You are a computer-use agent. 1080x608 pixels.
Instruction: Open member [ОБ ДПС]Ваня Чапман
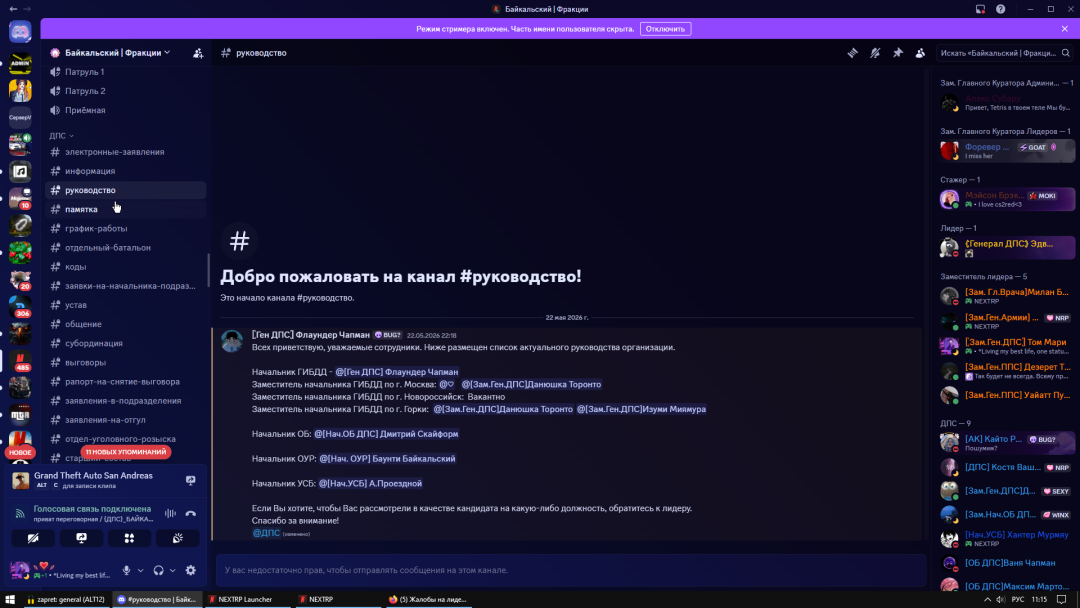click(1006, 563)
